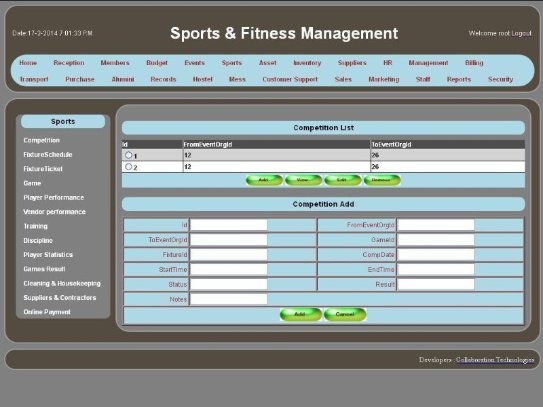Focus the CompDate input field

click(436, 255)
